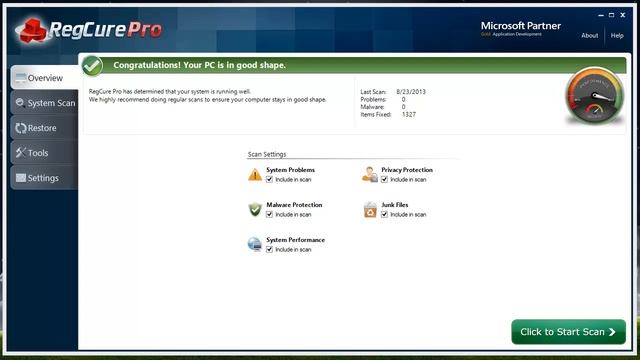Click the Settings icon in sidebar
The height and width of the screenshot is (360, 640).
(x=20, y=178)
